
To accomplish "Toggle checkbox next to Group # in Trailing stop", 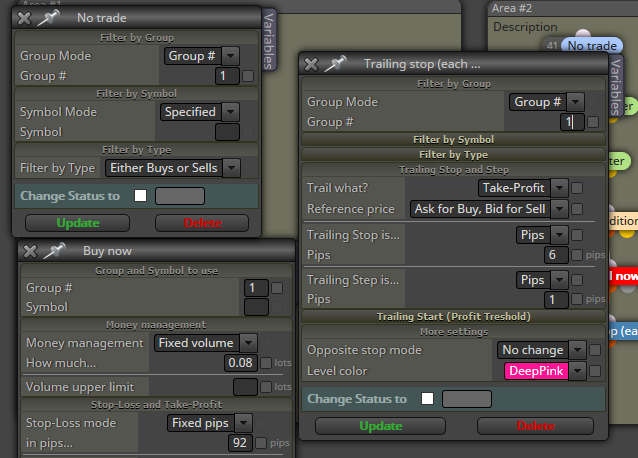I will click(593, 122).
